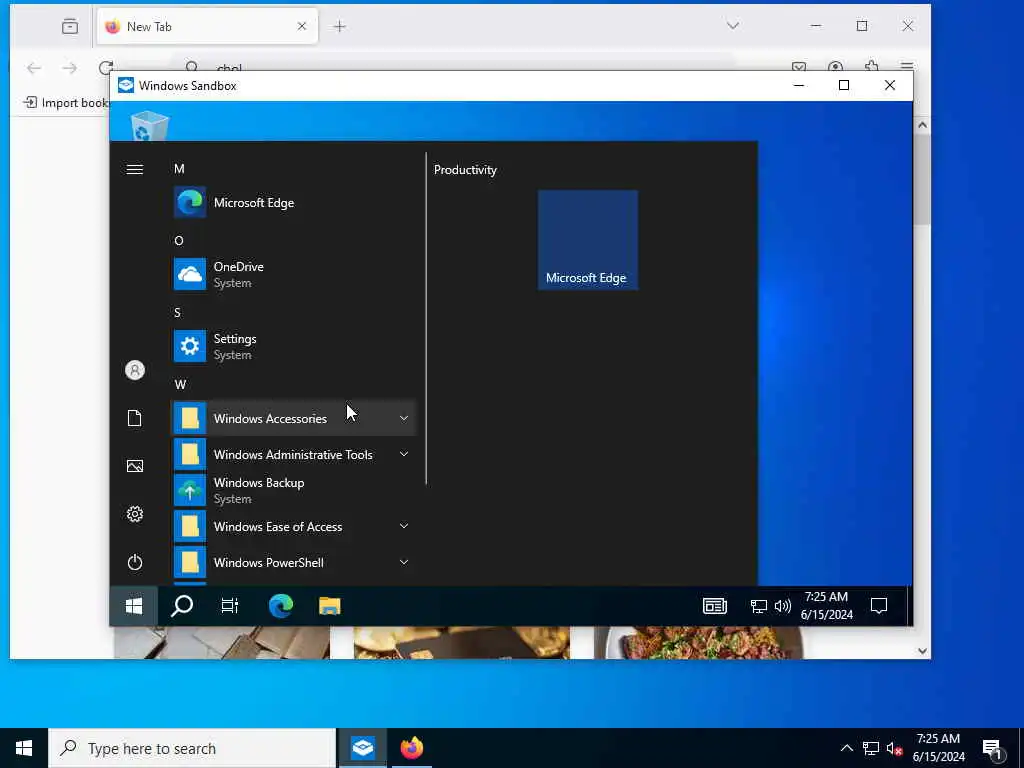This screenshot has height=768, width=1024.
Task: Click the News and interests icon in the Sandbox
Action: pos(714,606)
